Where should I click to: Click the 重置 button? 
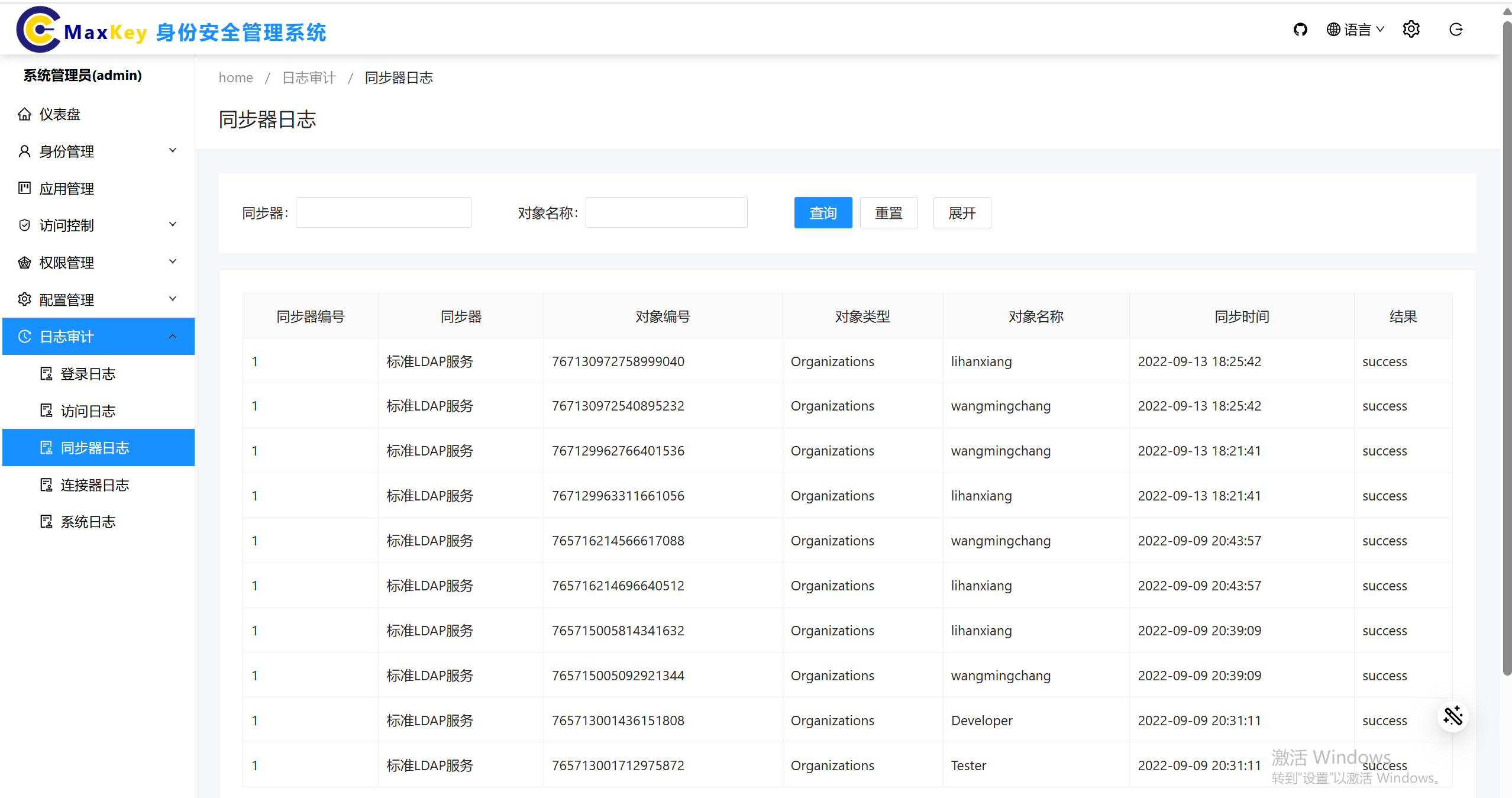pyautogui.click(x=889, y=213)
